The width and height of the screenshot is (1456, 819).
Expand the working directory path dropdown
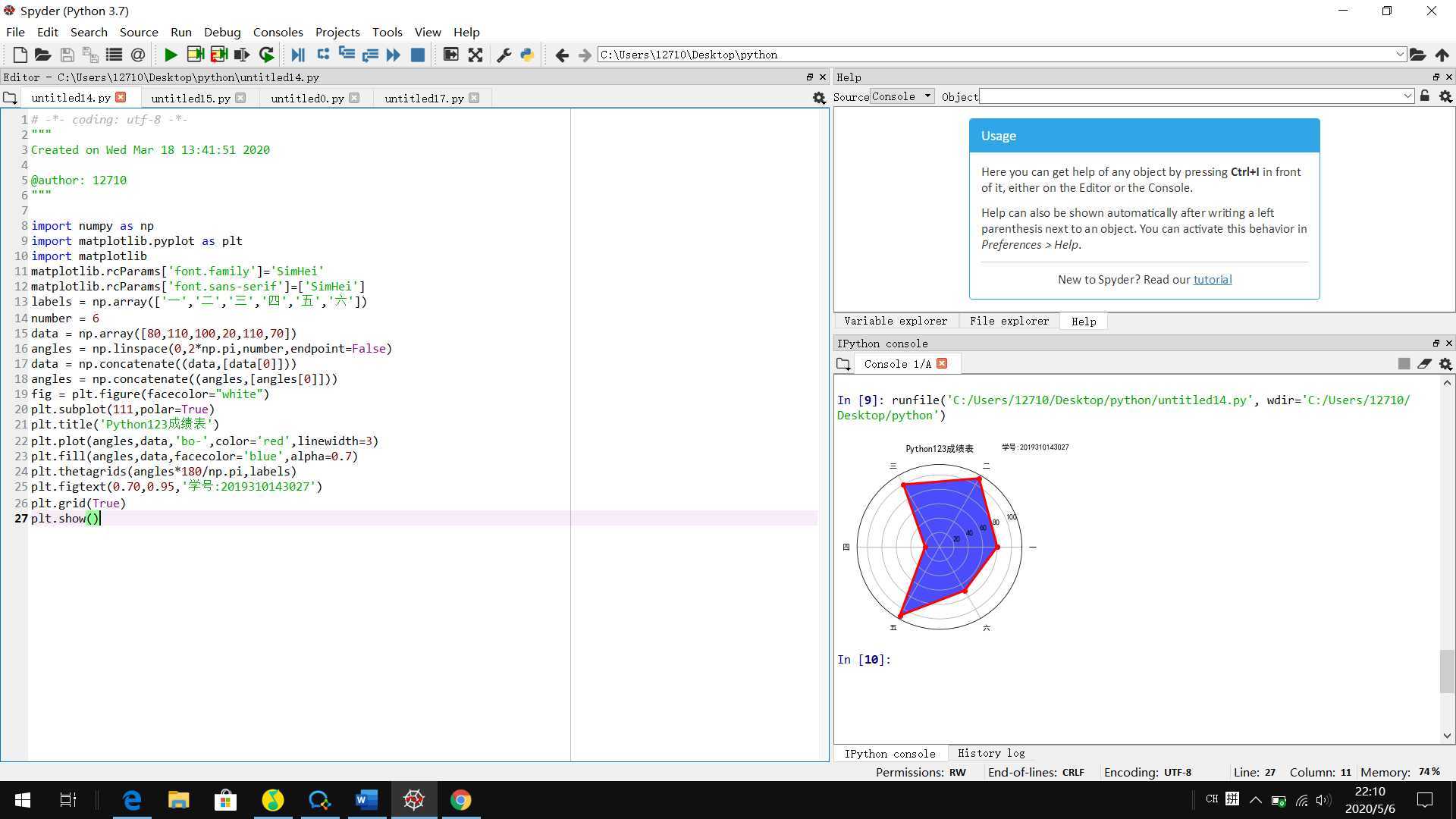pyautogui.click(x=1400, y=55)
